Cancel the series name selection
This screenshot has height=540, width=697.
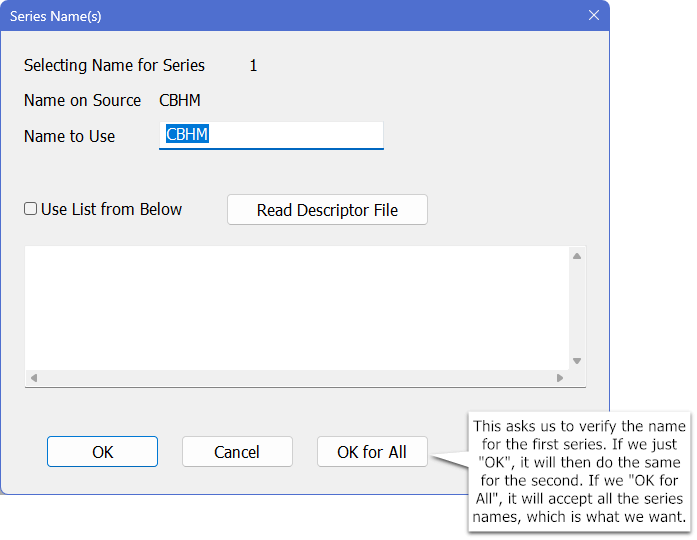click(x=237, y=452)
